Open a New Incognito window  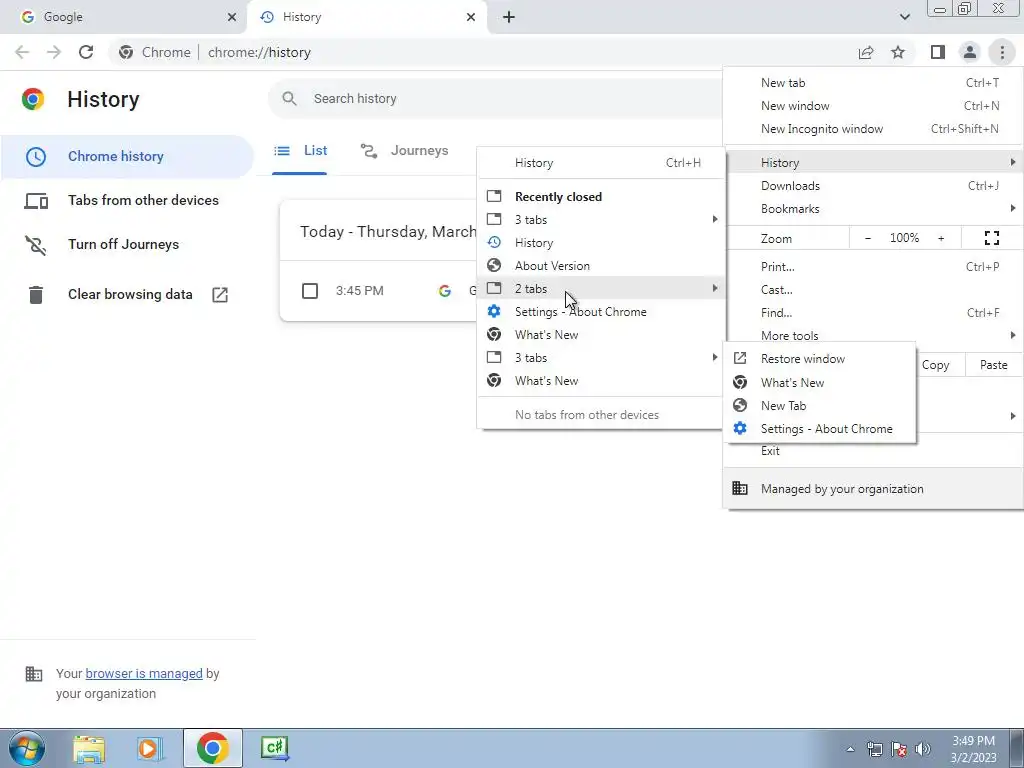873,129
